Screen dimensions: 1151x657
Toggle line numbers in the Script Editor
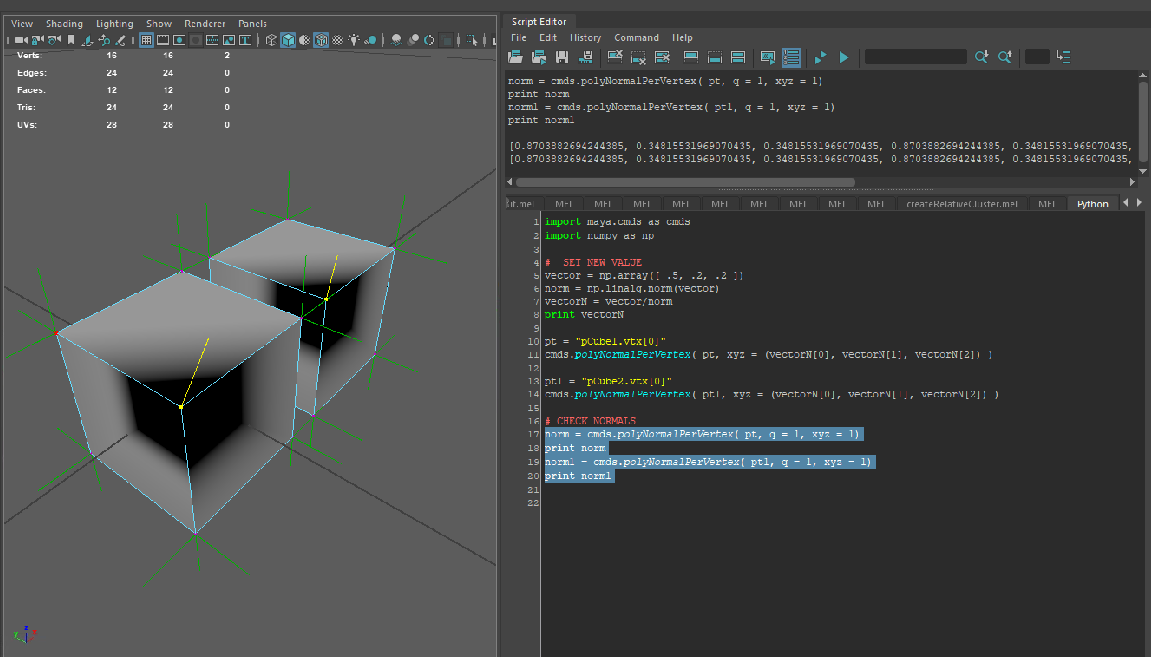(791, 57)
